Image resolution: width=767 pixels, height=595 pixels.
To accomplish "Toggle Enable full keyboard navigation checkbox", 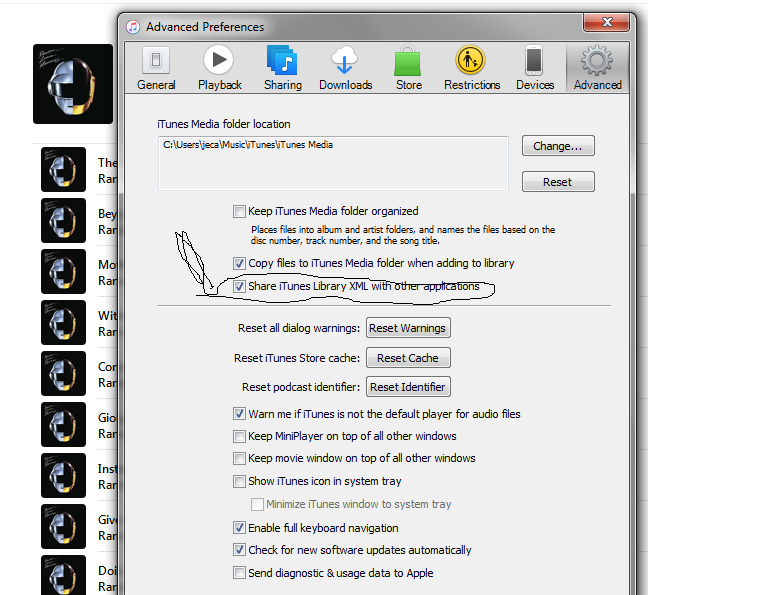I will coord(239,528).
